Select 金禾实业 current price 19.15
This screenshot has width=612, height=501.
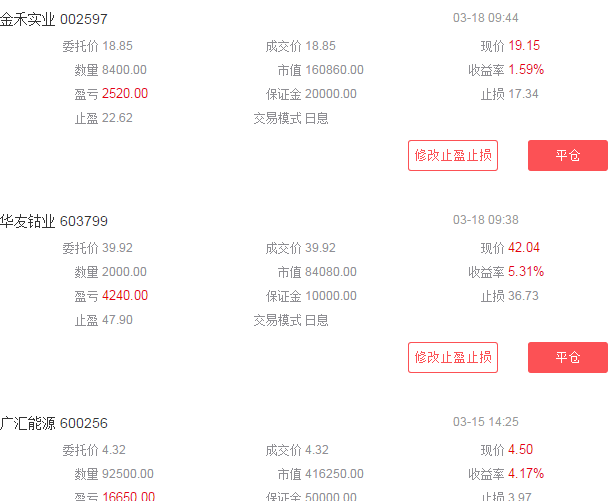524,46
